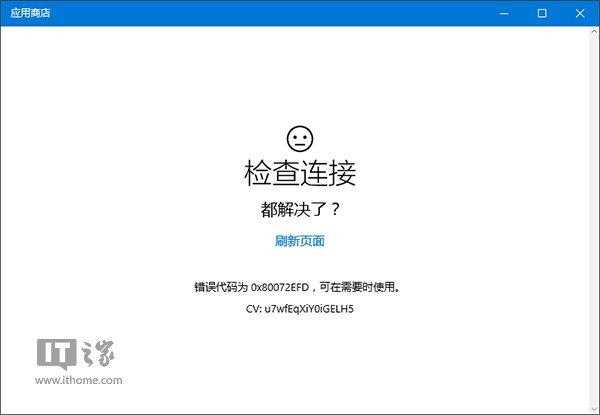Image resolution: width=600 pixels, height=415 pixels.
Task: Click the question mark after 都解决了
Action: tap(333, 210)
